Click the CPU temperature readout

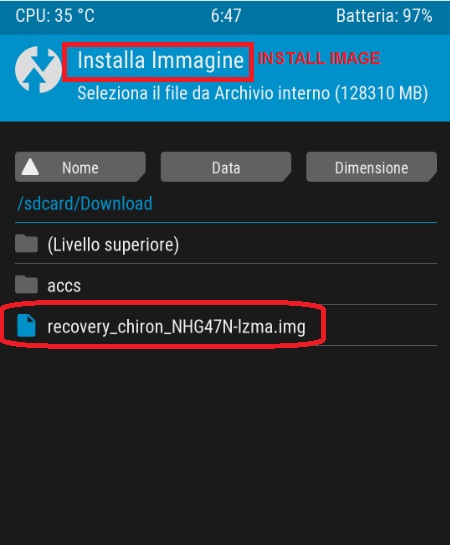55,16
